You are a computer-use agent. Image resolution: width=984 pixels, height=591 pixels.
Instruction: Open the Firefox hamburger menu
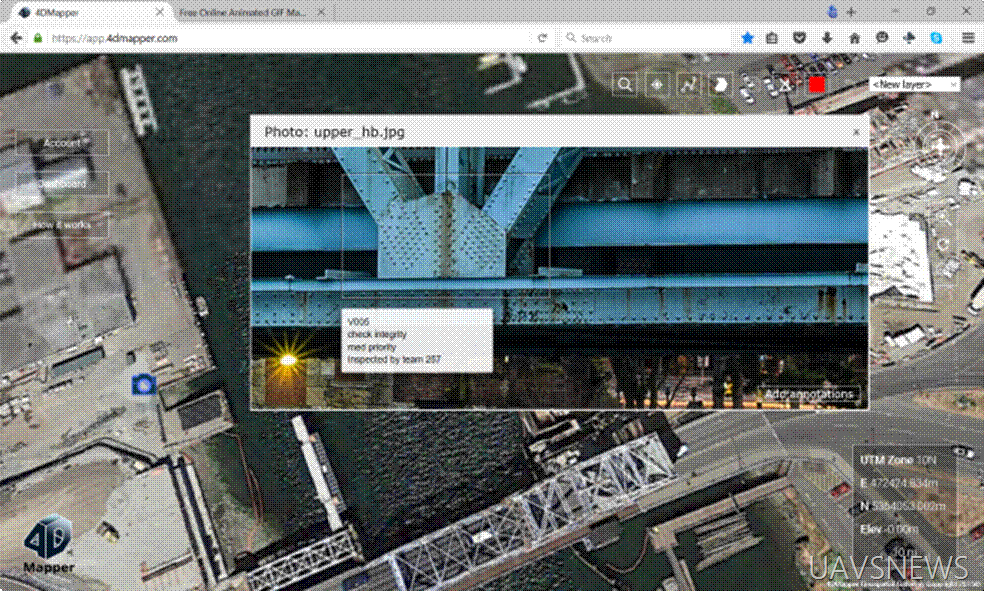tap(968, 38)
